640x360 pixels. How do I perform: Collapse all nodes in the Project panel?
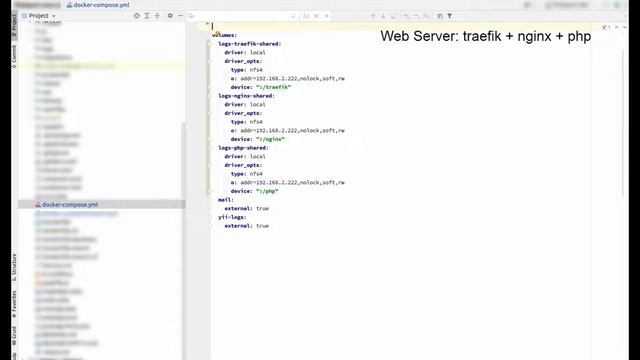pos(157,16)
